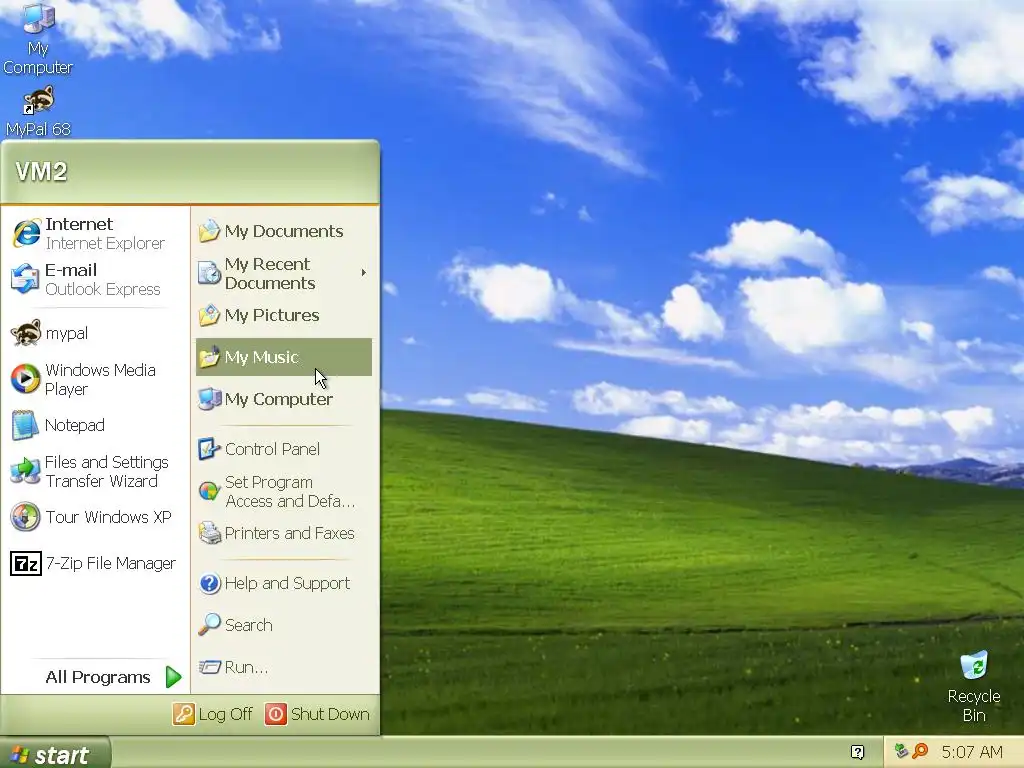Open Help and Support
The width and height of the screenshot is (1024, 768).
(x=284, y=583)
